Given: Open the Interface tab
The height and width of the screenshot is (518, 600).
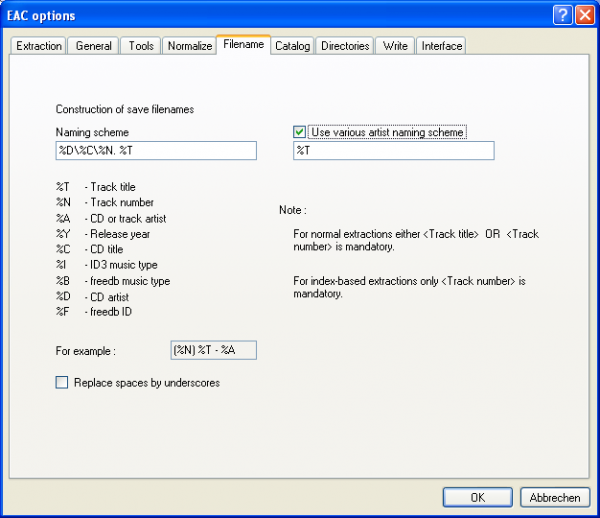Looking at the screenshot, I should point(441,46).
